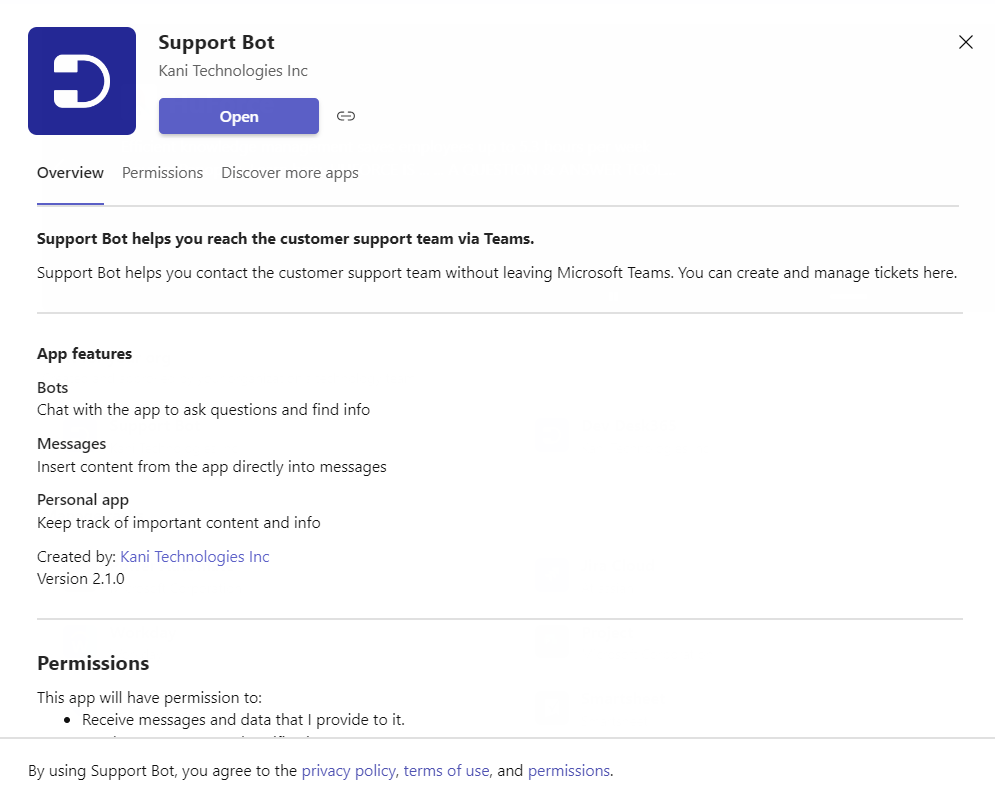Open Kani Technologies Inc creator link

pyautogui.click(x=195, y=556)
